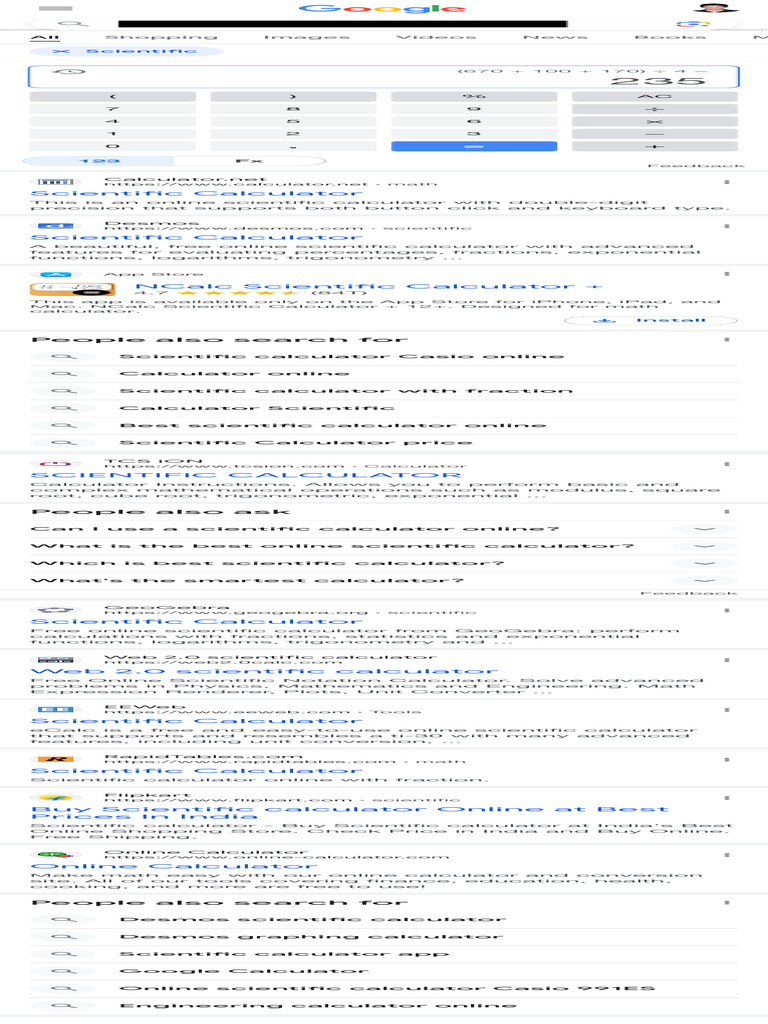Click the Calculator.net site favicon
This screenshot has height=1024, width=768.
coord(56,182)
